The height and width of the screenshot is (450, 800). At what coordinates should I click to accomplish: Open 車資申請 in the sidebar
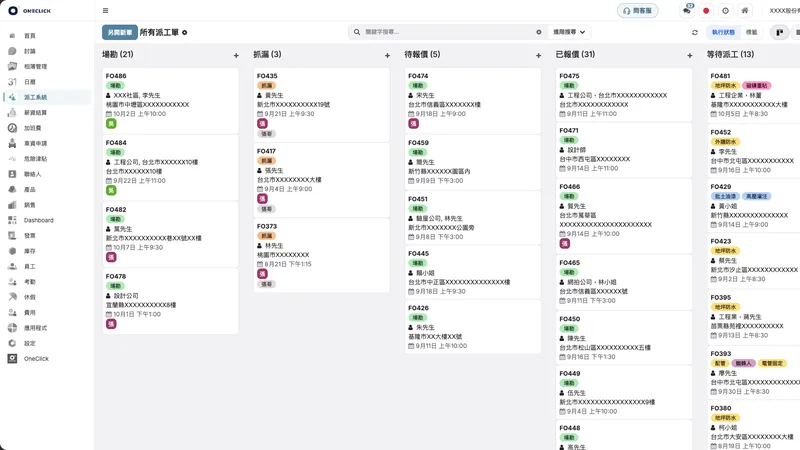tap(35, 143)
